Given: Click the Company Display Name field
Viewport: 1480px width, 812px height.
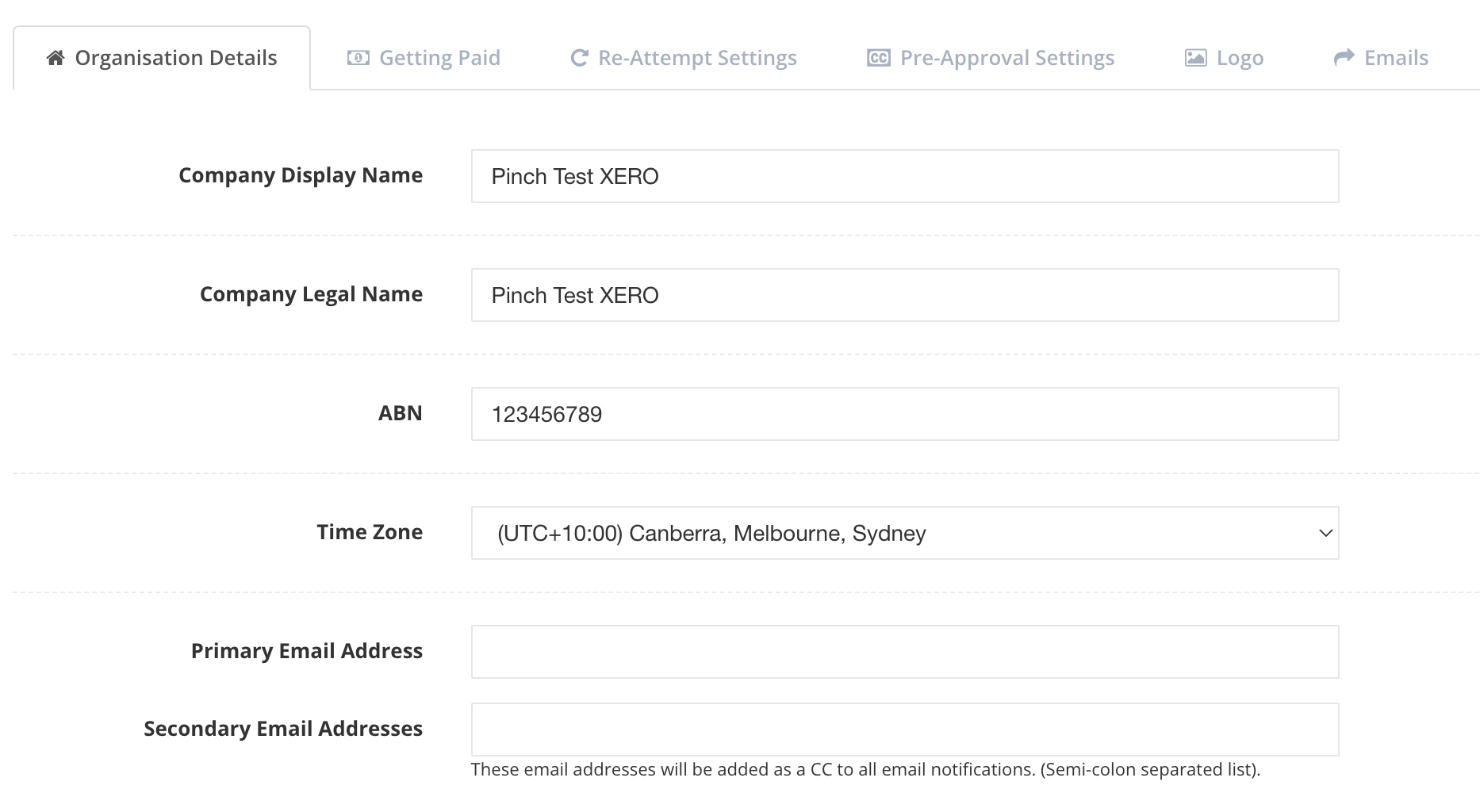Looking at the screenshot, I should 905,176.
